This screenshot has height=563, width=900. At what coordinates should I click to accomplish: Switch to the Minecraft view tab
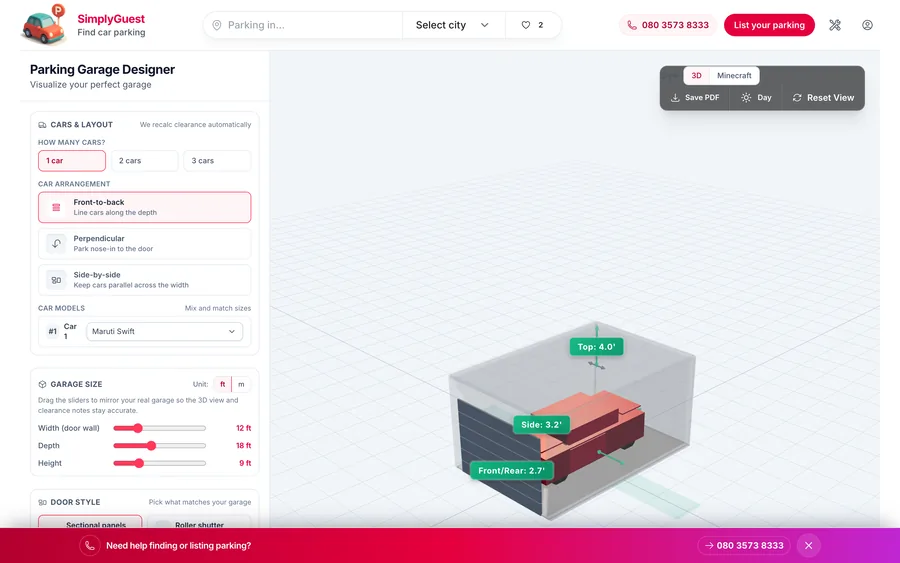tap(734, 76)
